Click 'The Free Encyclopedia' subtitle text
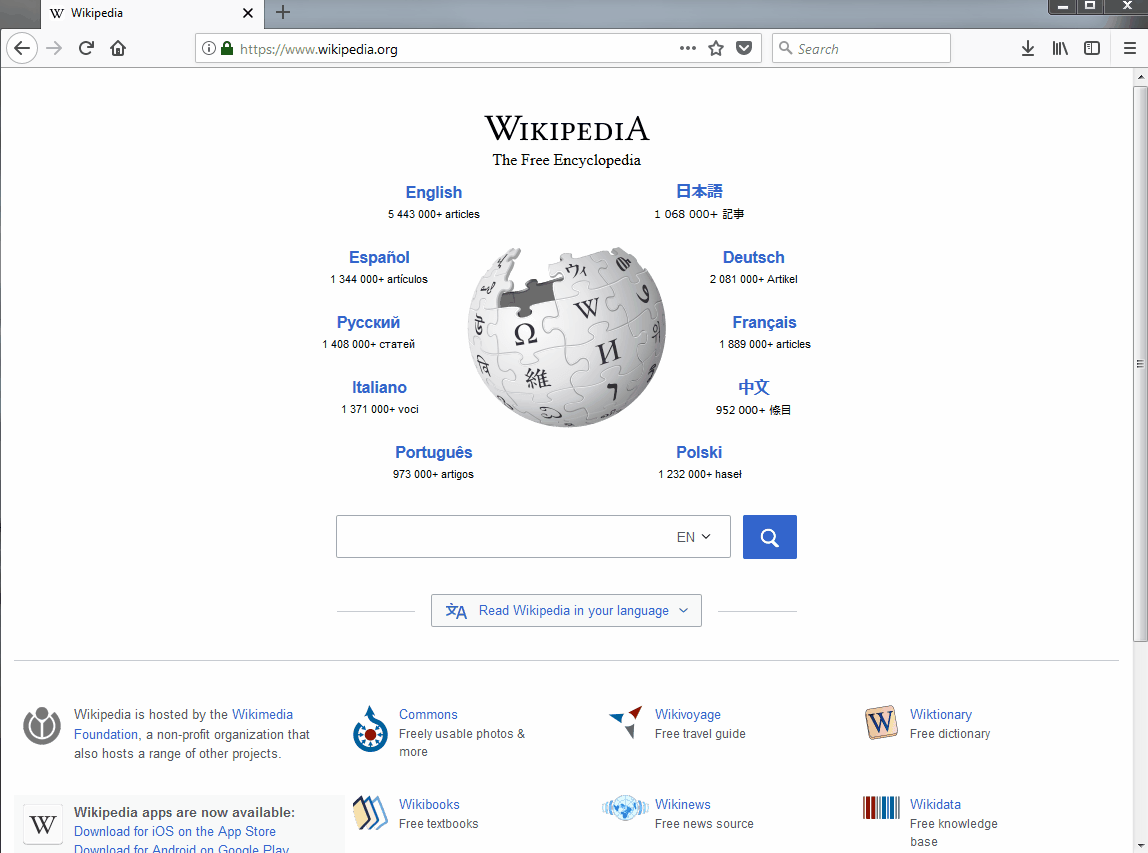Viewport: 1148px width, 853px height. point(566,160)
